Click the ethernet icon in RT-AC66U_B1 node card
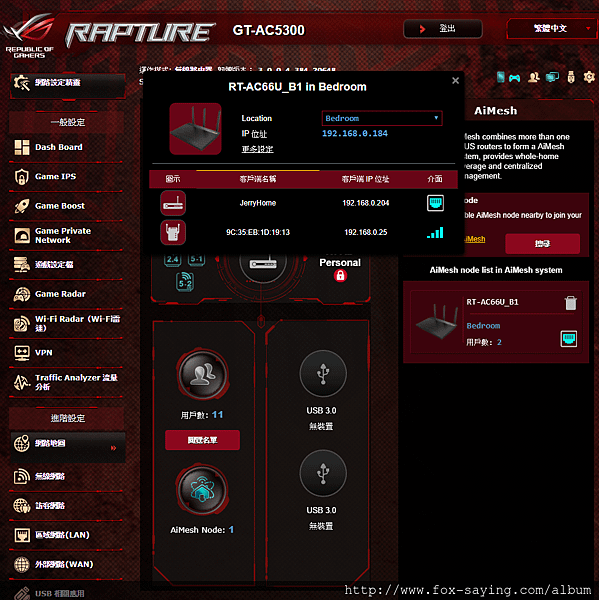The width and height of the screenshot is (599, 600). tap(569, 339)
